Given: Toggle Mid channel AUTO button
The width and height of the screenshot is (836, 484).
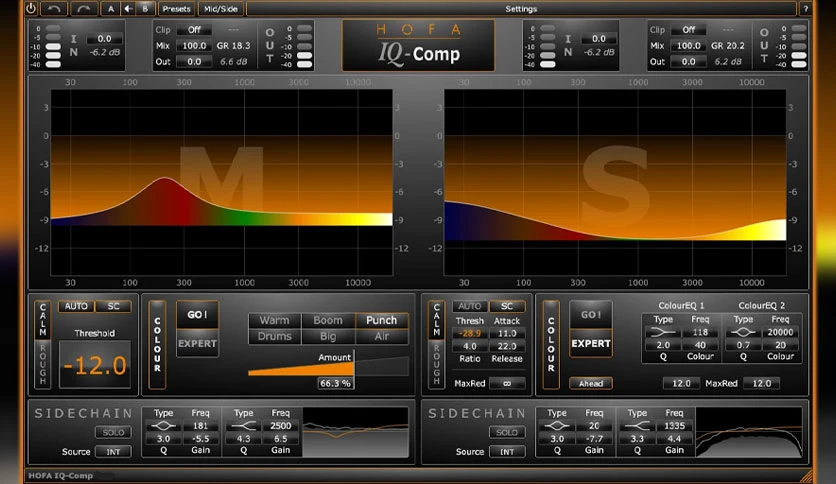Looking at the screenshot, I should 76,306.
